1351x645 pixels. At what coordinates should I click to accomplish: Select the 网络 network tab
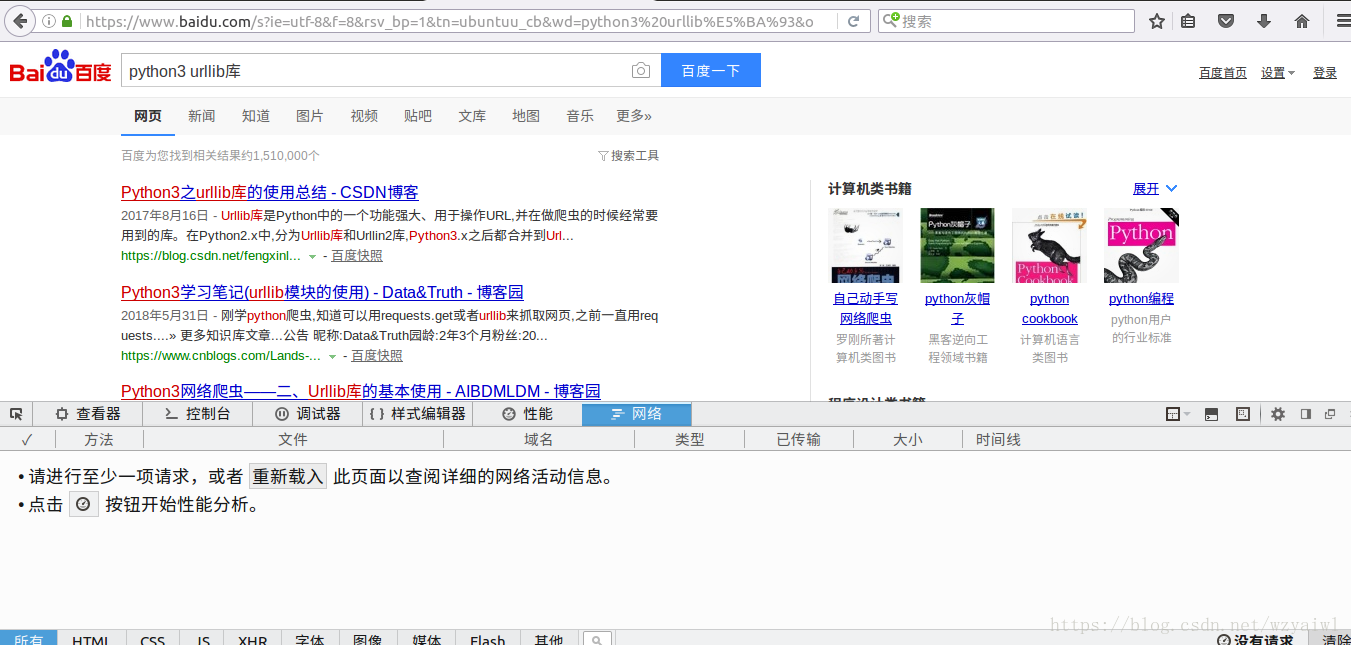(637, 414)
